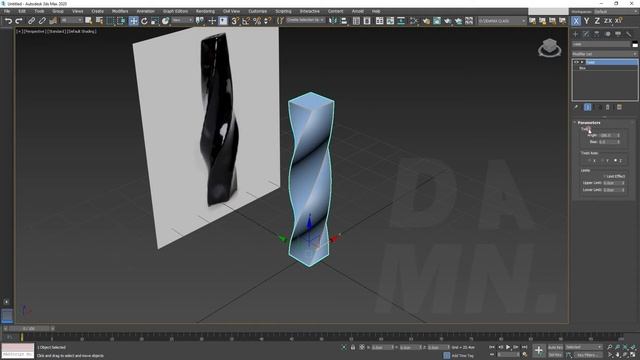The width and height of the screenshot is (640, 360).
Task: Open the Rendering menu
Action: (x=205, y=11)
